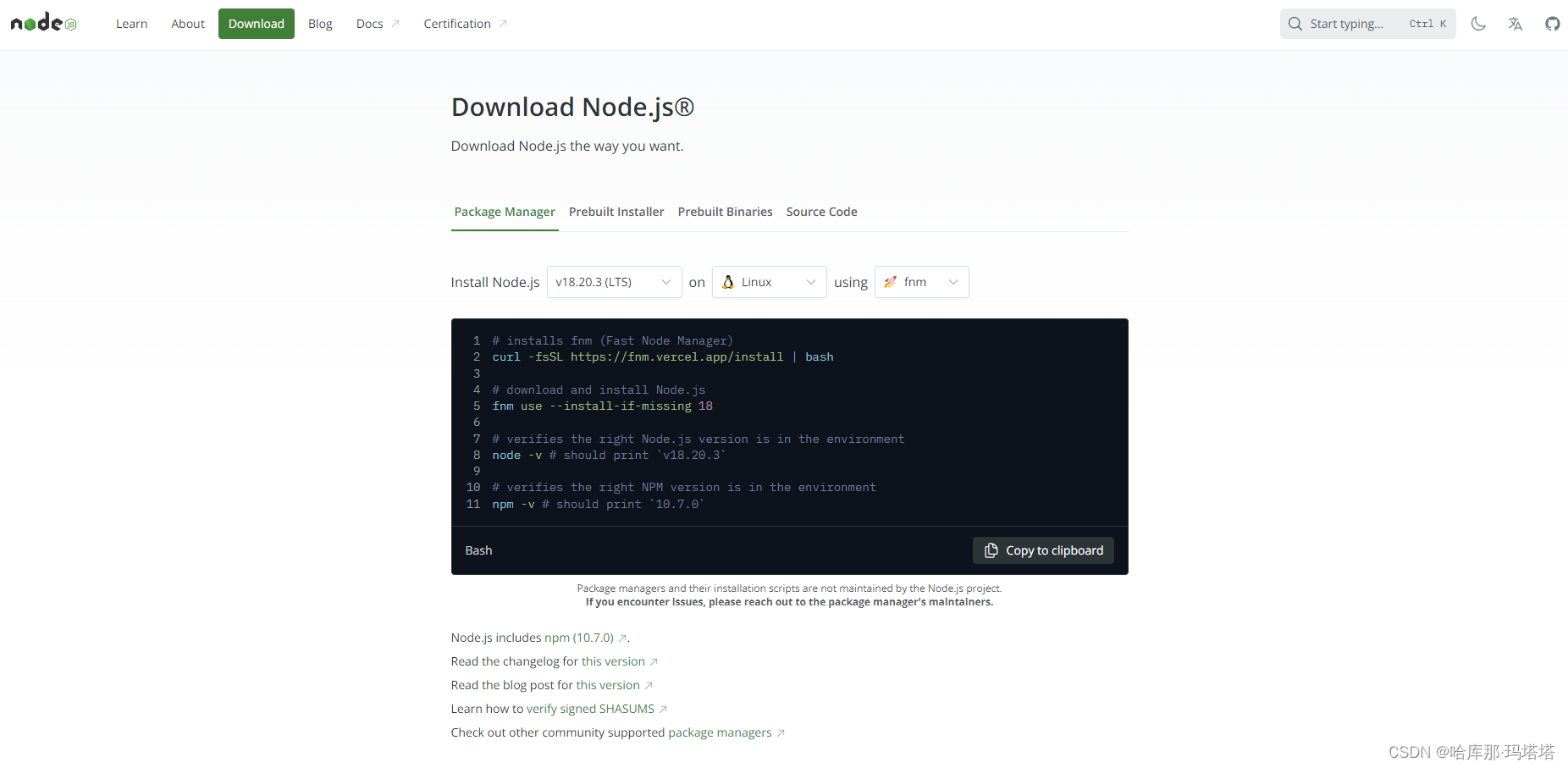The height and width of the screenshot is (768, 1568).
Task: Open the GitHub repository icon
Action: (x=1553, y=23)
